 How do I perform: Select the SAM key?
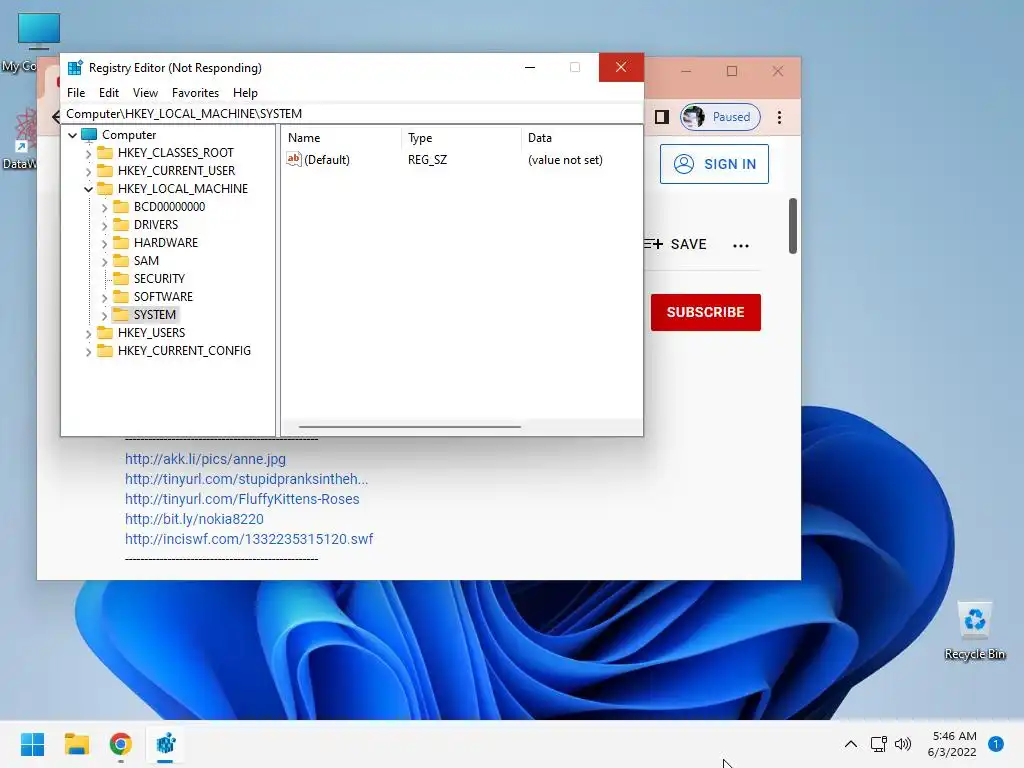pos(146,261)
